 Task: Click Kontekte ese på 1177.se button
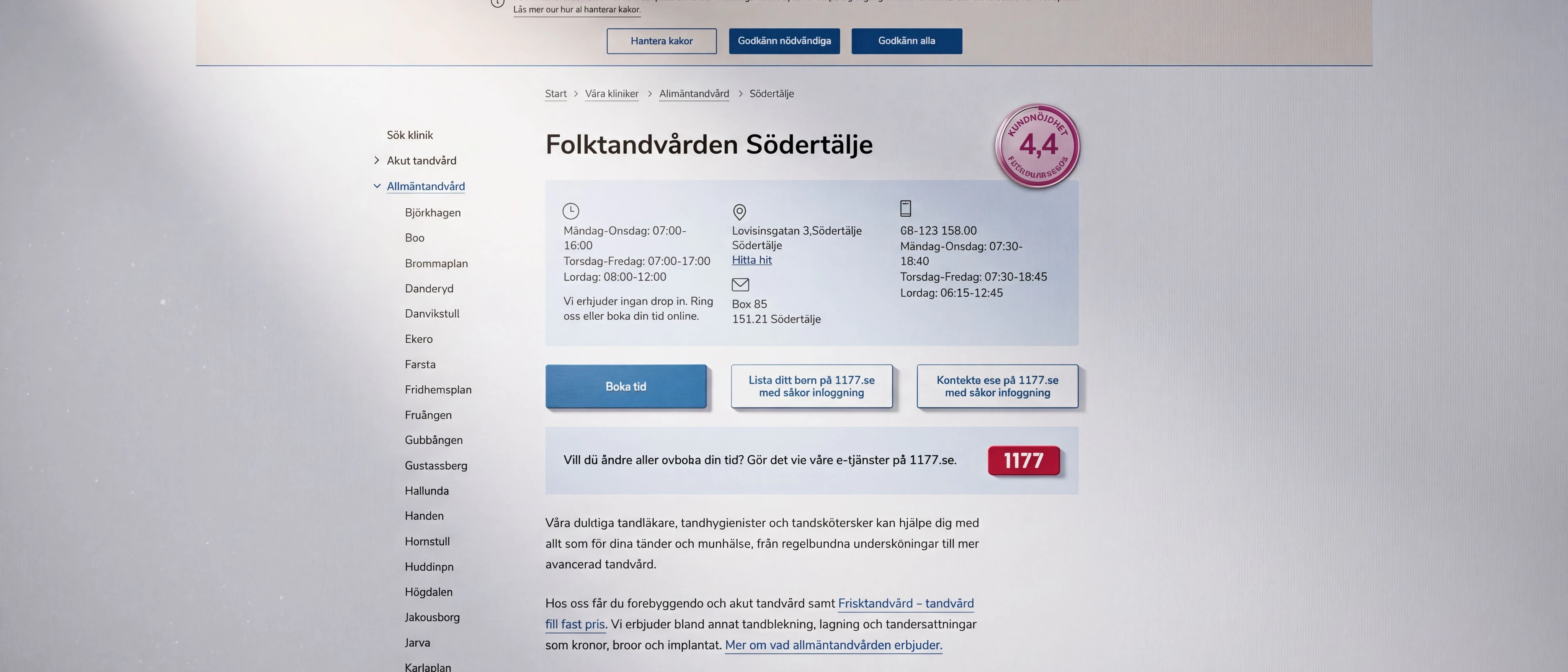(x=998, y=386)
